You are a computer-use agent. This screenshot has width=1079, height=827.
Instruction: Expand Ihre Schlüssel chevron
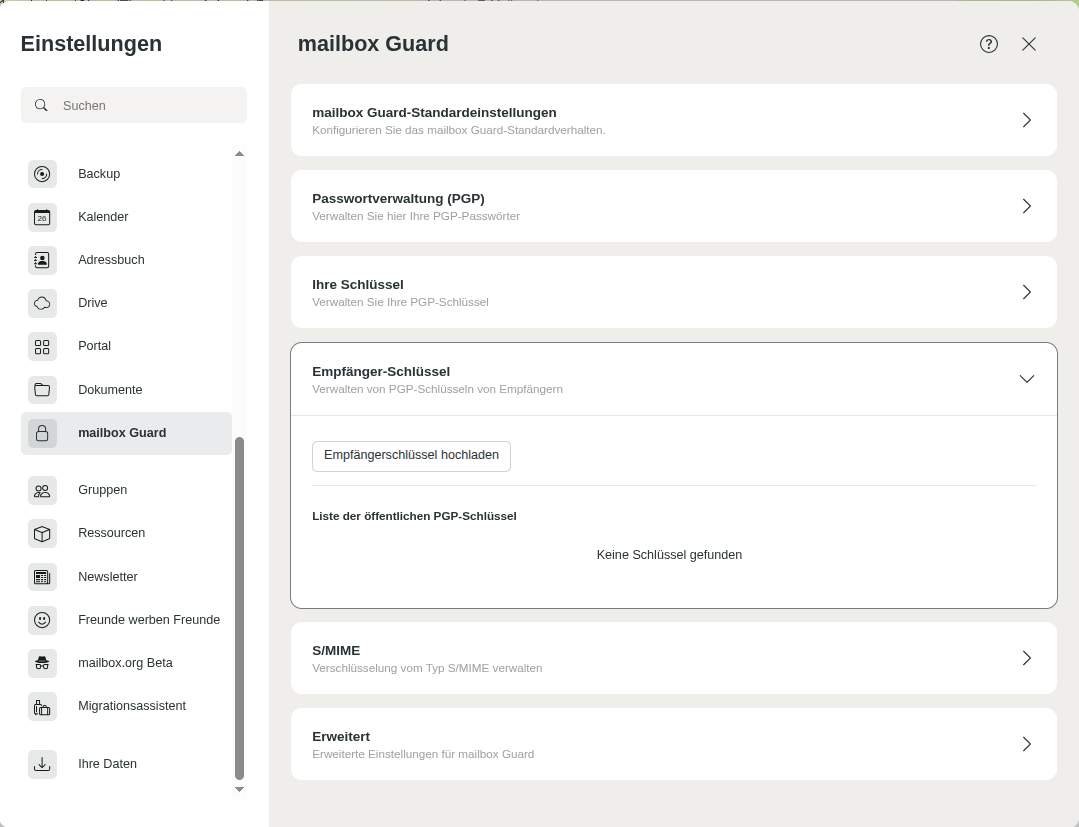click(x=1027, y=292)
